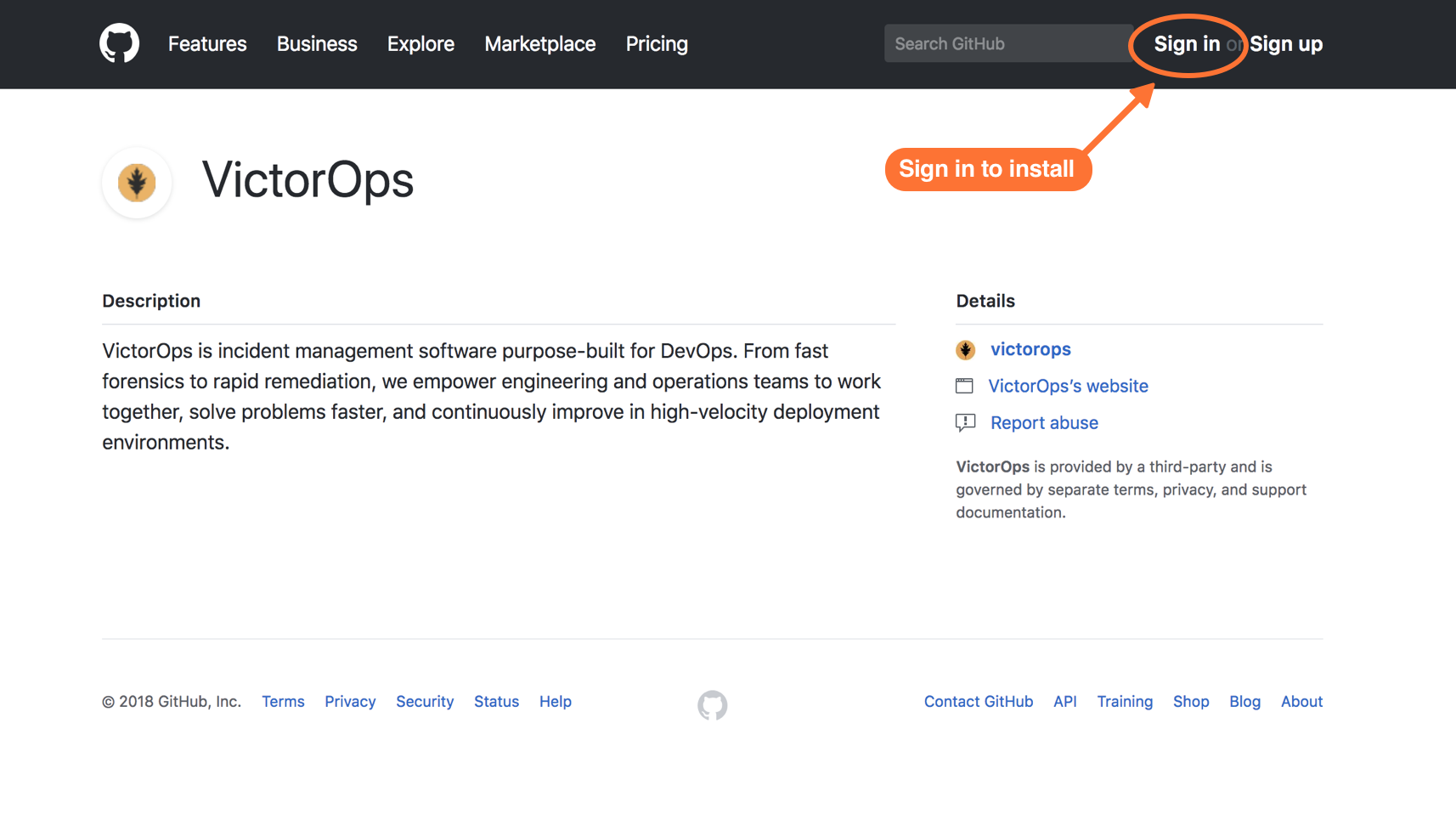
Task: Click the Search GitHub input field
Action: point(1007,43)
